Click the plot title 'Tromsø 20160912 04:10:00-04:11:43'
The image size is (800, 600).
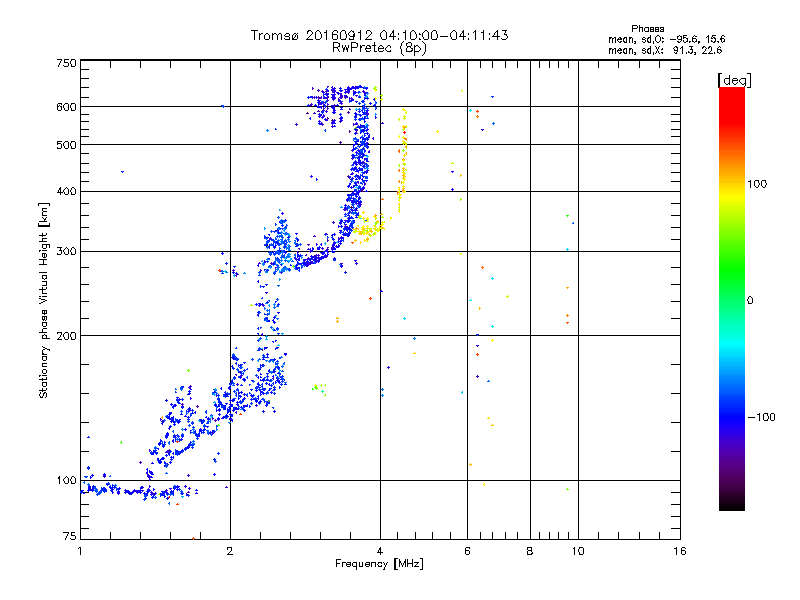coord(379,35)
